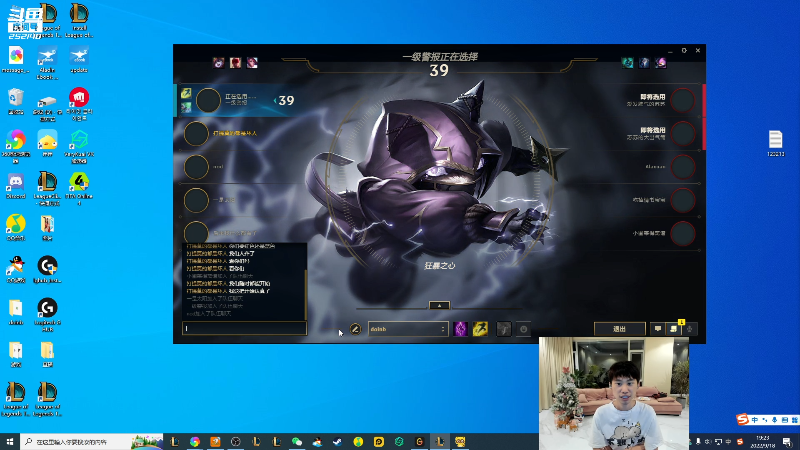The width and height of the screenshot is (800, 450).
Task: Click the second enemy ban icon top-right
Action: (x=644, y=63)
